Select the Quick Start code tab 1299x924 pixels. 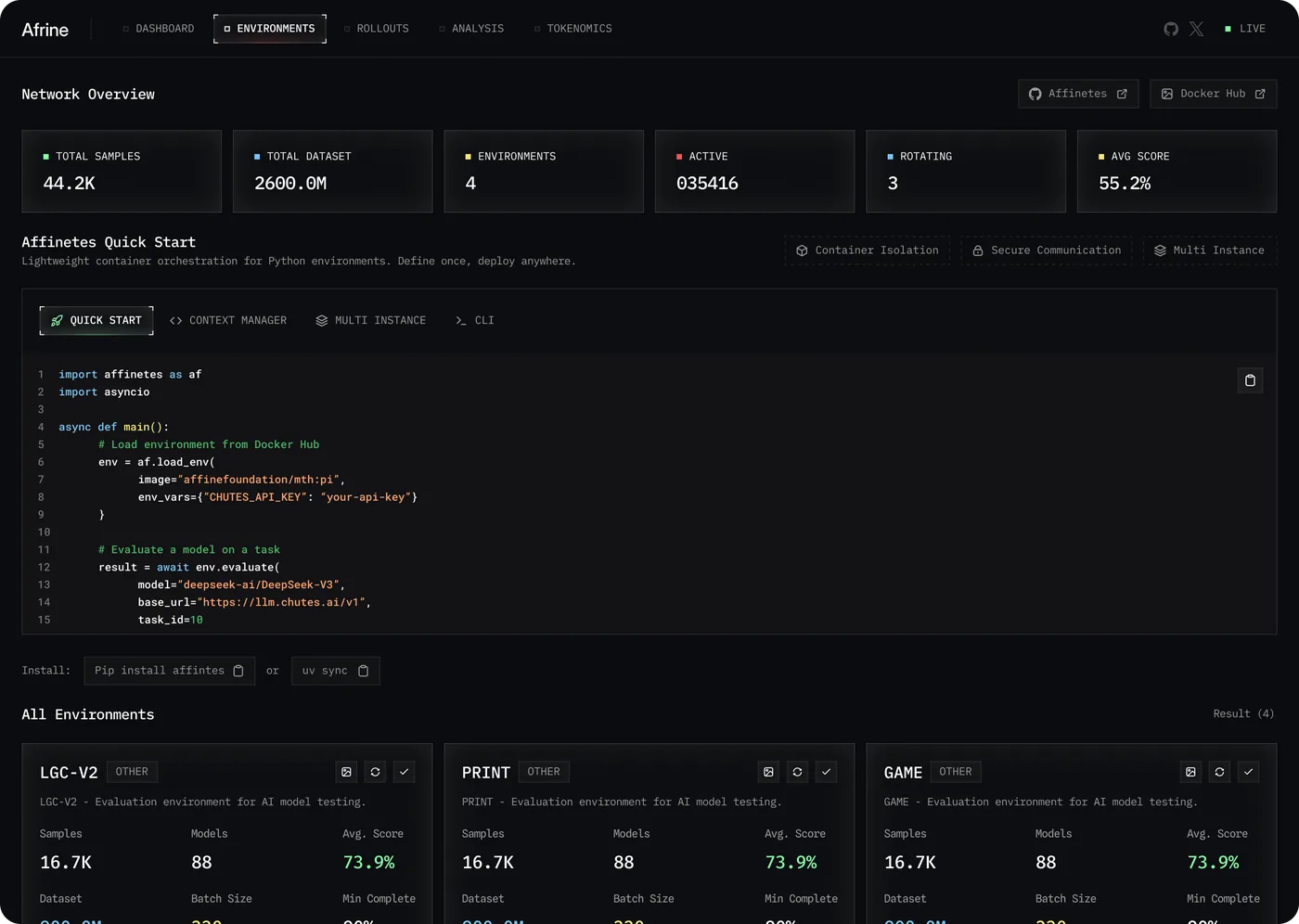point(96,321)
